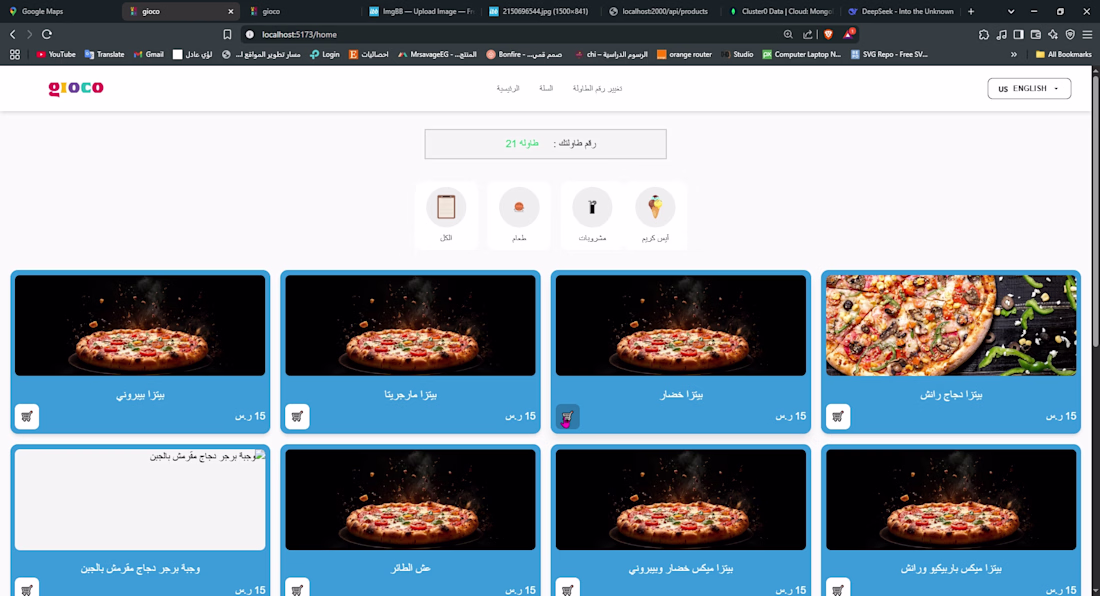This screenshot has width=1100, height=596.
Task: Add بيتزا مارجريتا to cart via its cart icon
Action: (297, 416)
